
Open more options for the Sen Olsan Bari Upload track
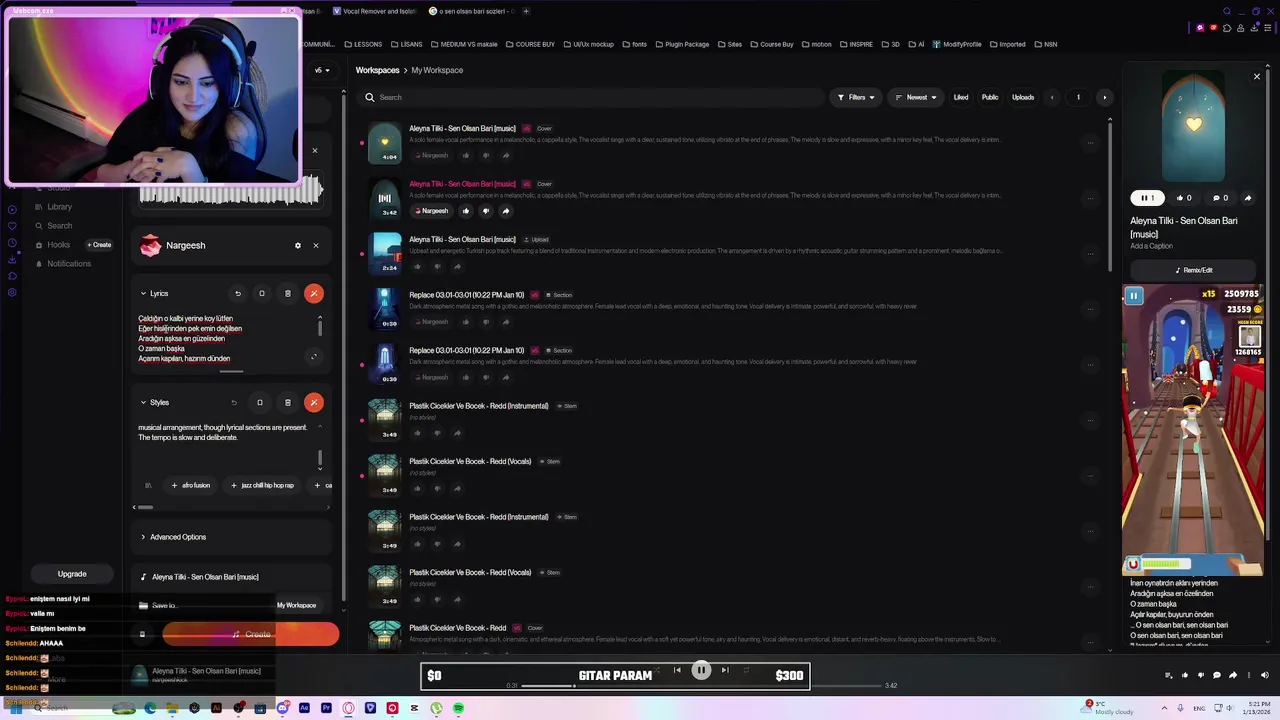coord(1090,253)
